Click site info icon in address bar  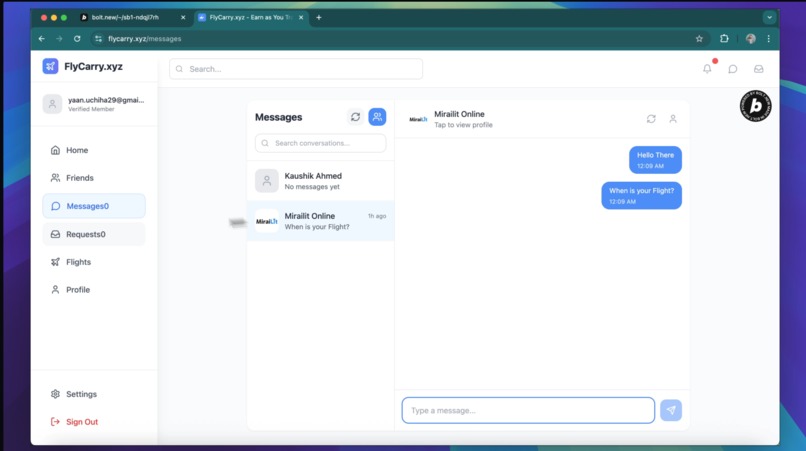[x=98, y=39]
